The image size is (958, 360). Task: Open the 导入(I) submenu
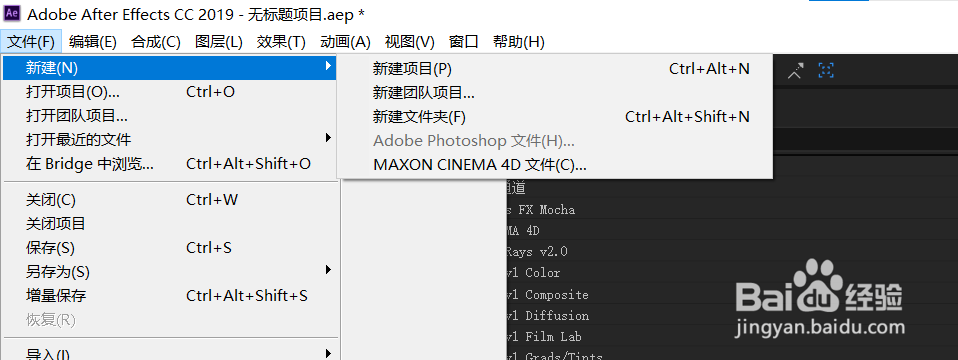pyautogui.click(x=329, y=353)
